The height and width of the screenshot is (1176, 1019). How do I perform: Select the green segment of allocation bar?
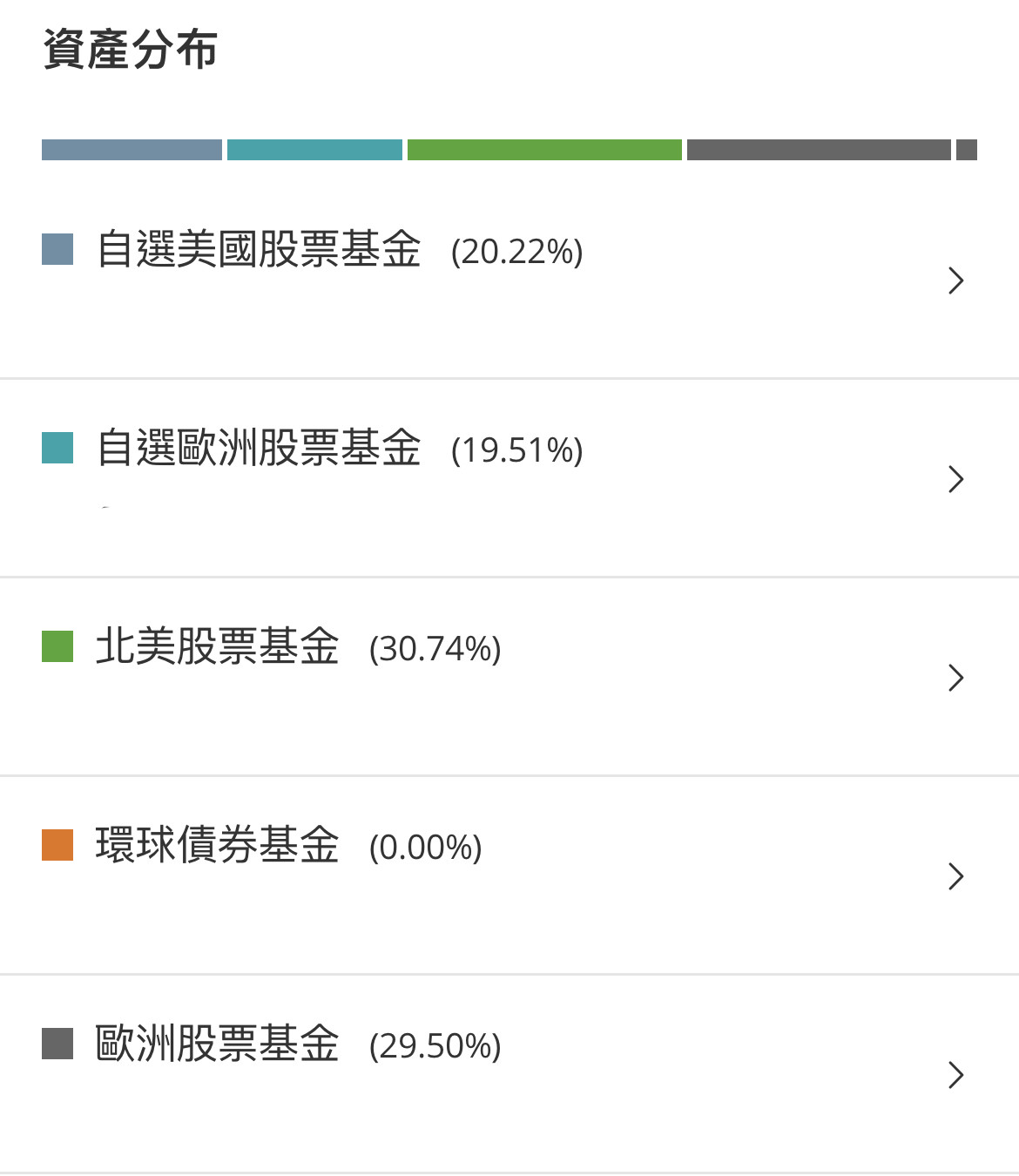(x=544, y=150)
